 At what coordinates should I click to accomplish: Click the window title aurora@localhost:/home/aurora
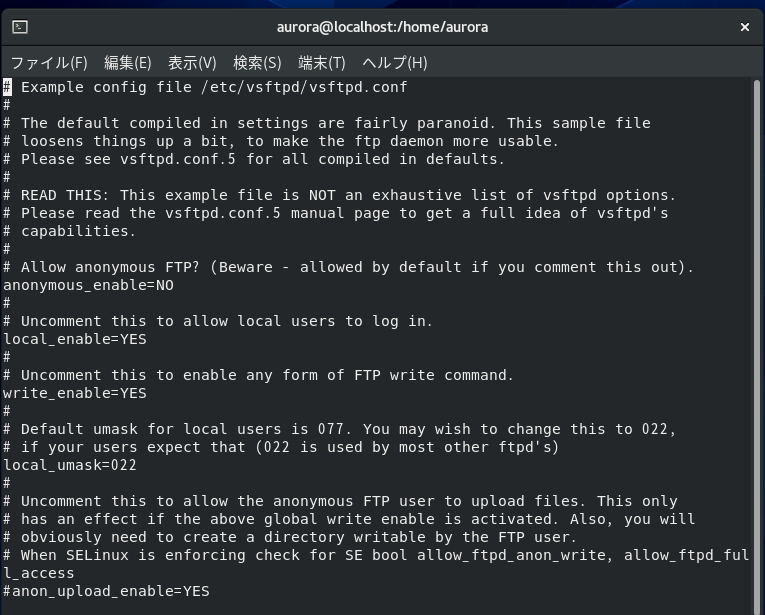coord(382,27)
